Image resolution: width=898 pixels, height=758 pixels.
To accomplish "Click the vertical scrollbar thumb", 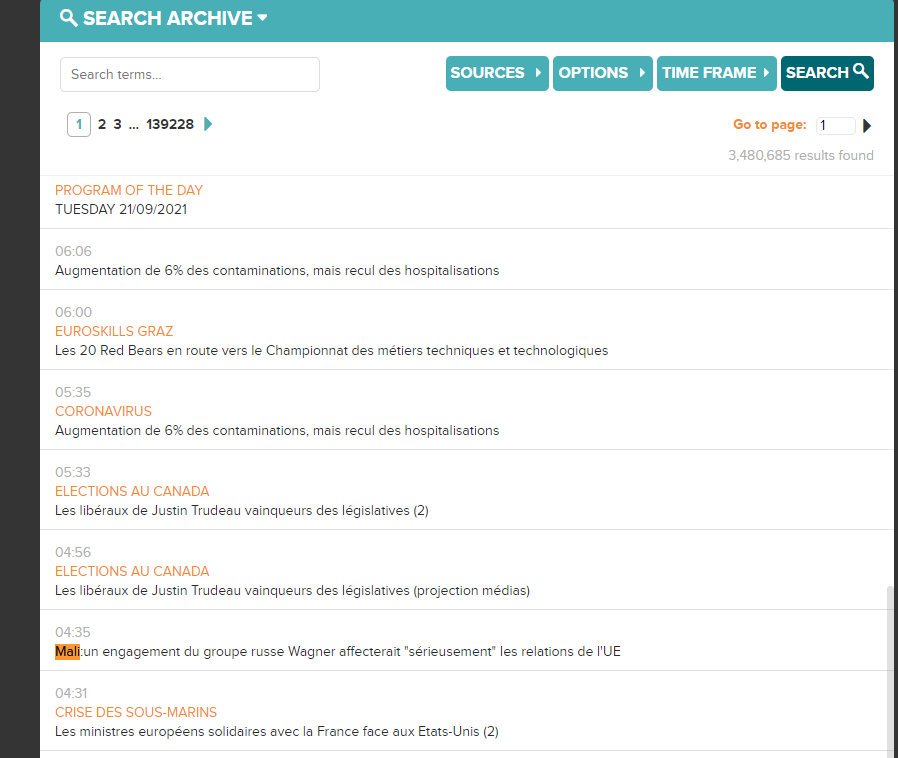I will pyautogui.click(x=888, y=670).
